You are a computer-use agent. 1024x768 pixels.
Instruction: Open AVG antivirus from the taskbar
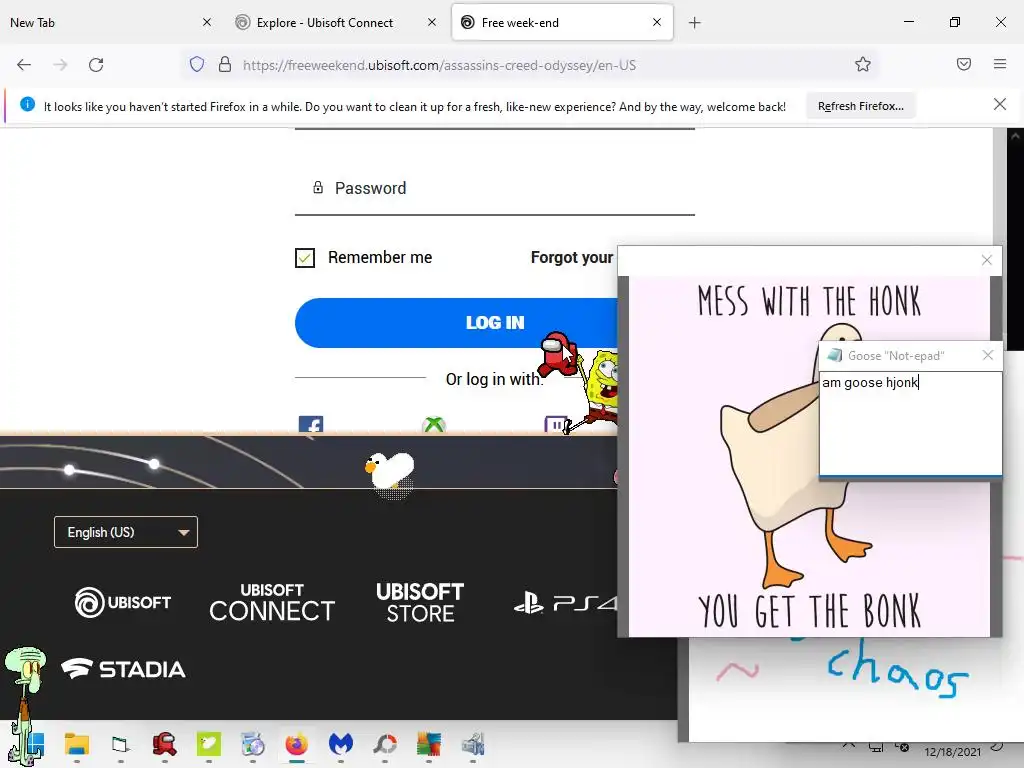429,744
